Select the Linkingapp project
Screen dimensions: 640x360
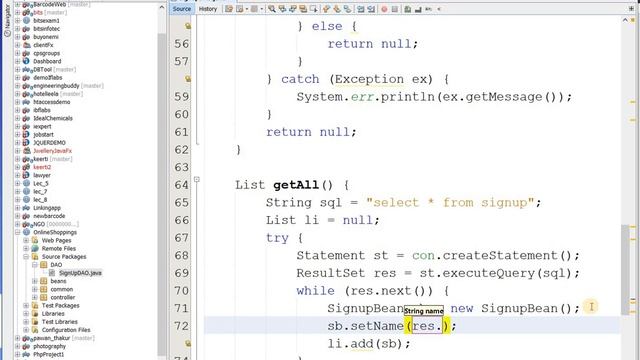point(47,208)
